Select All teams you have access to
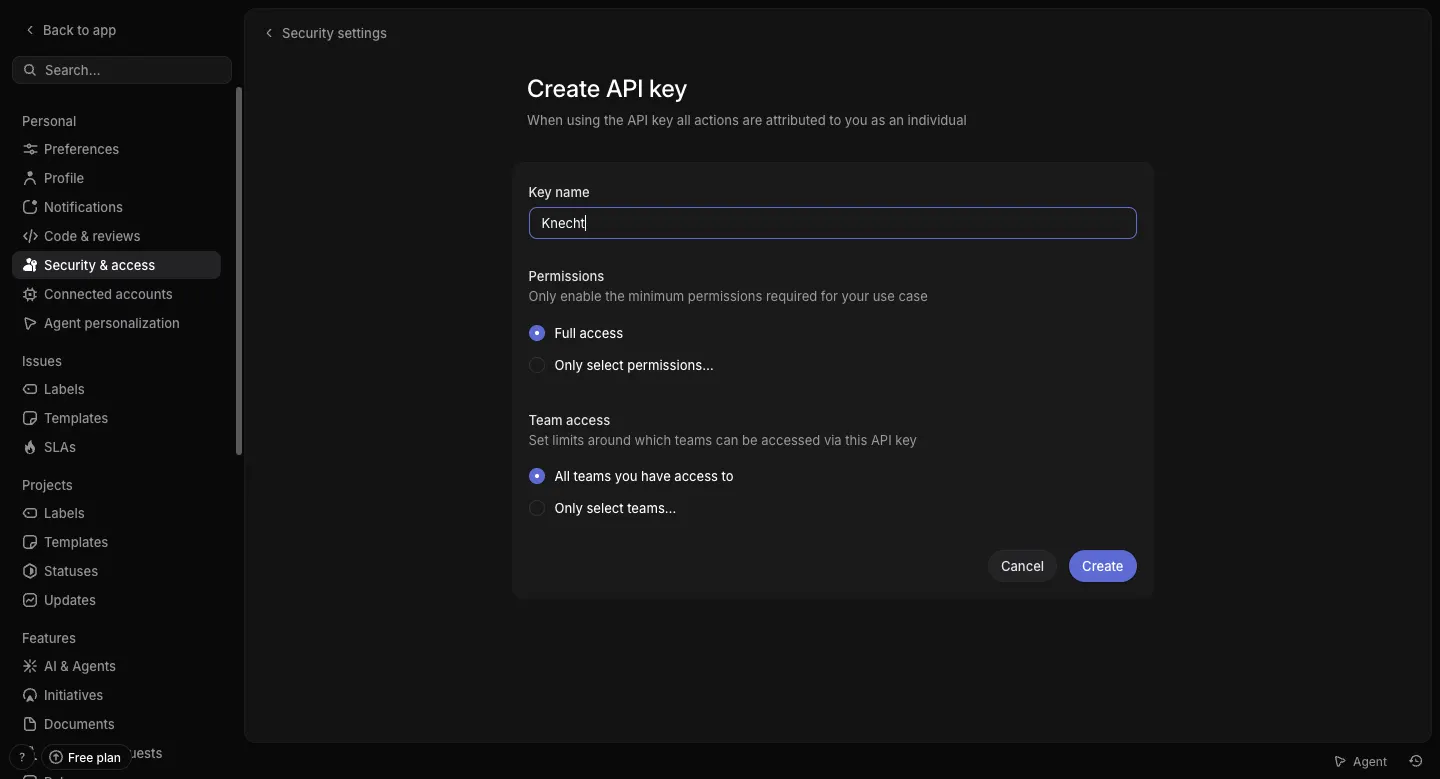 537,476
